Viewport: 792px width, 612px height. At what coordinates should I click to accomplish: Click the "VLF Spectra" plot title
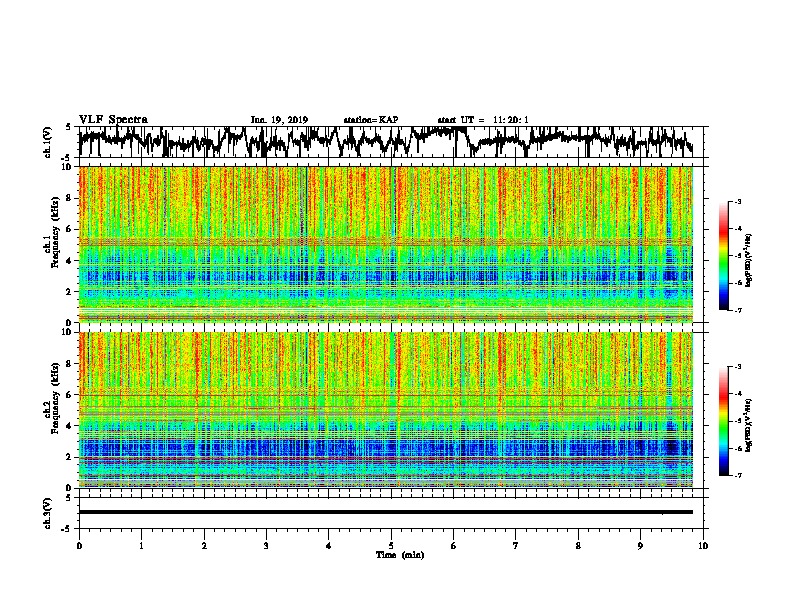[113, 120]
